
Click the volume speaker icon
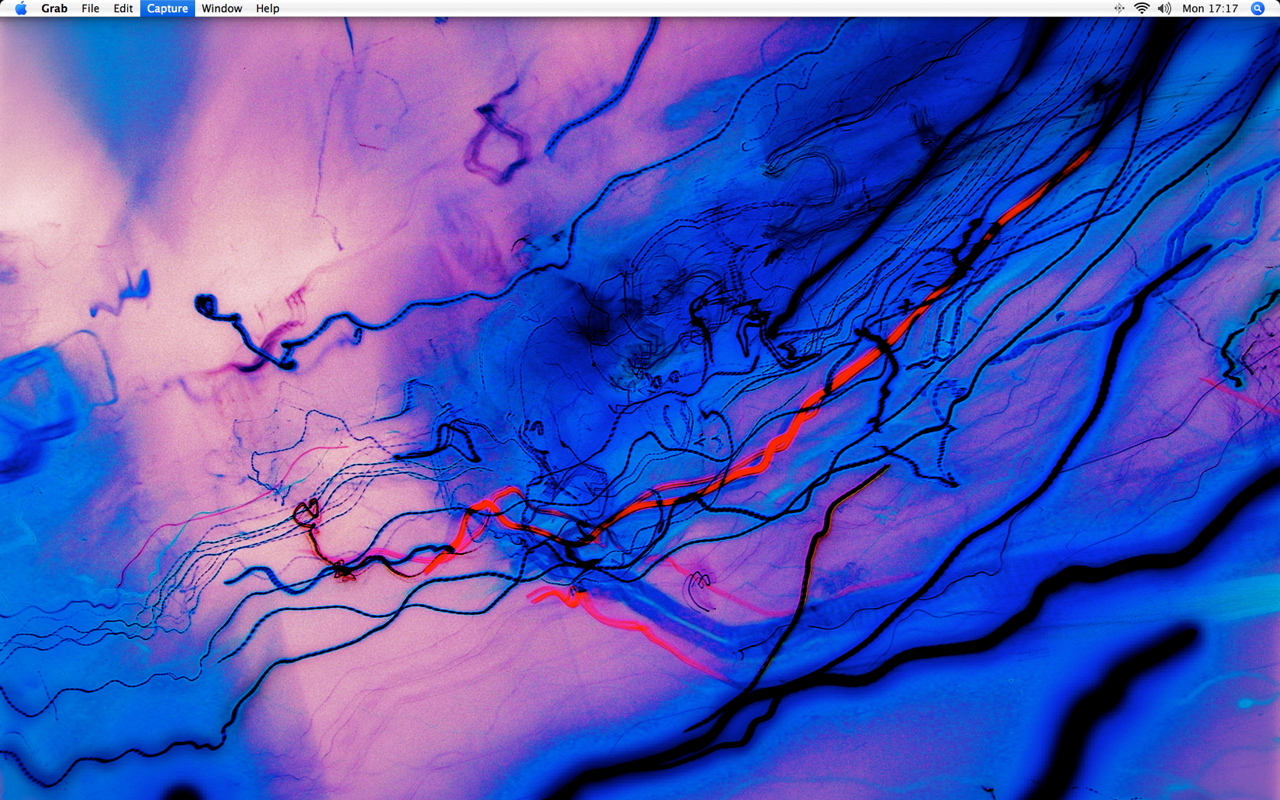point(1164,8)
